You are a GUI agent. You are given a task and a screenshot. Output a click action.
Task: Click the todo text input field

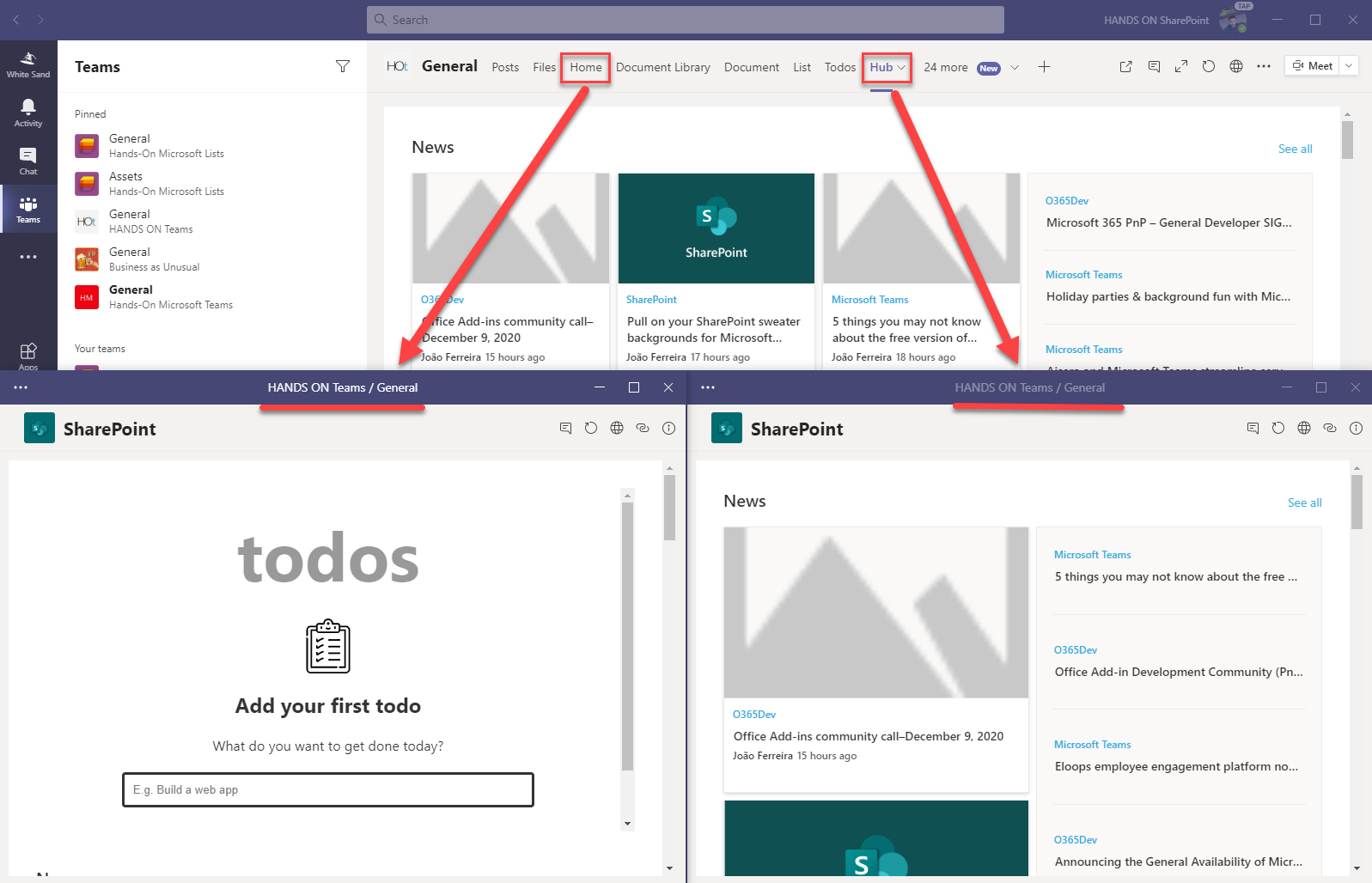[327, 789]
